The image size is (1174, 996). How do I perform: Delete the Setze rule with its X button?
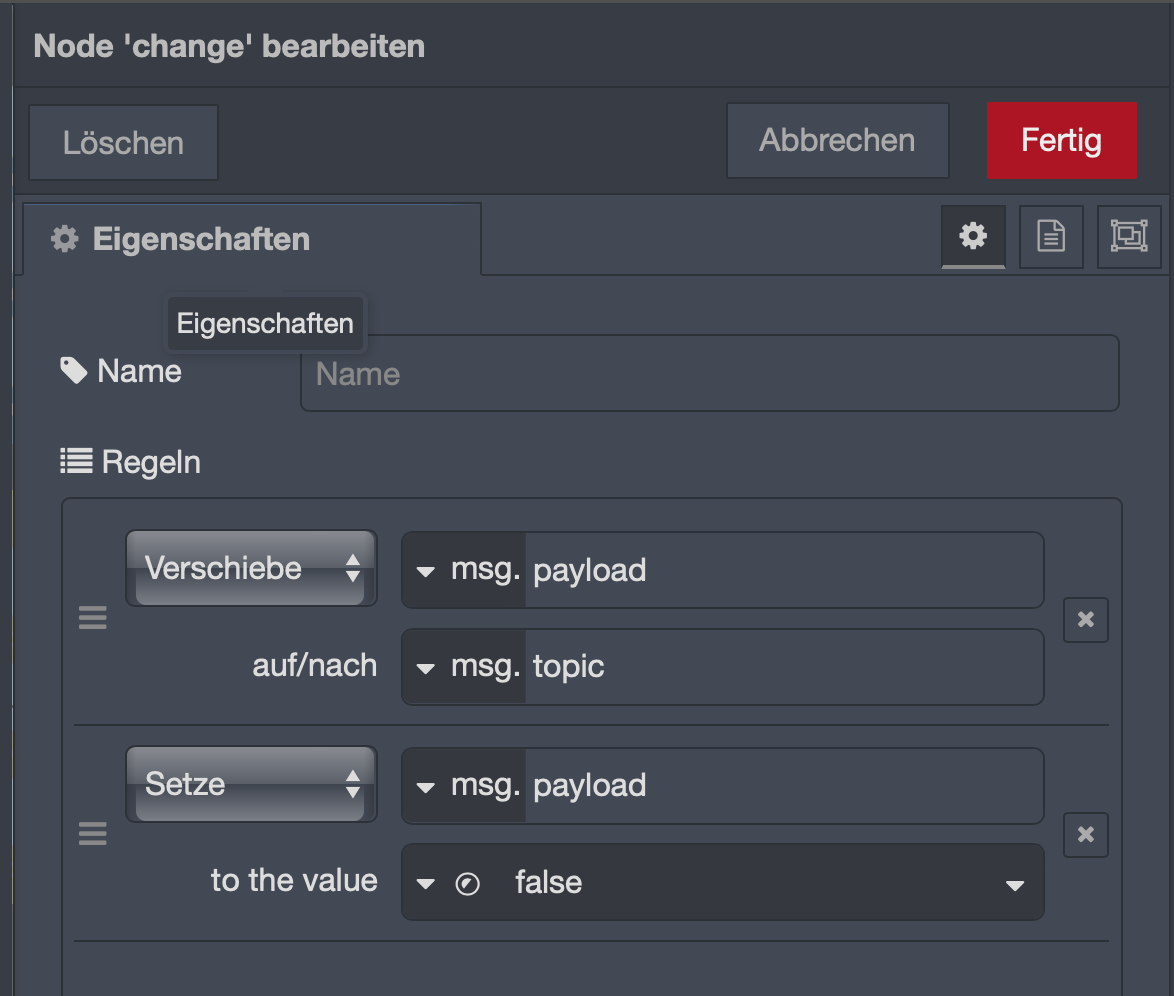pos(1086,834)
